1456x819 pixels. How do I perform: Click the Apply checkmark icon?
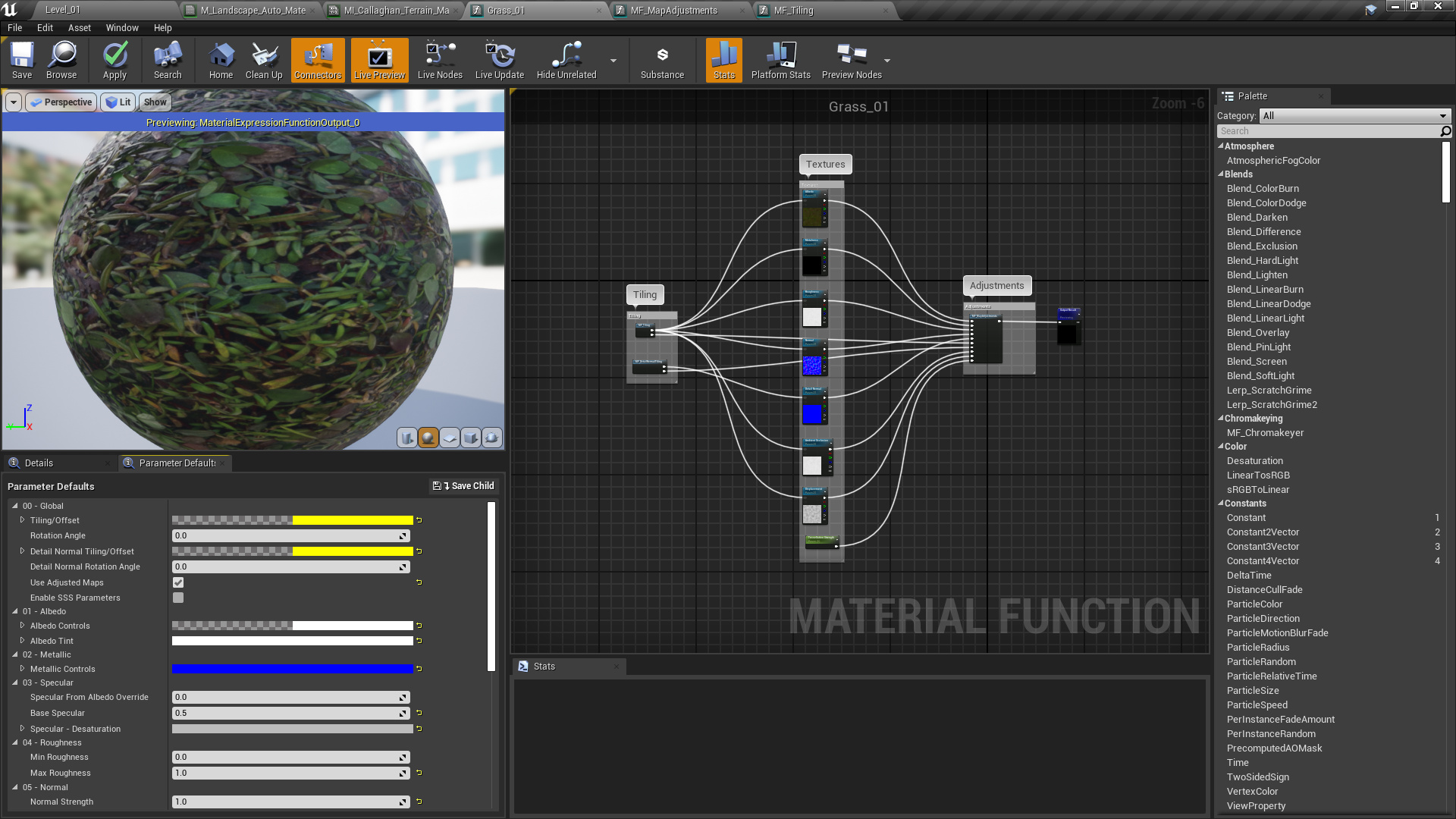(x=115, y=60)
